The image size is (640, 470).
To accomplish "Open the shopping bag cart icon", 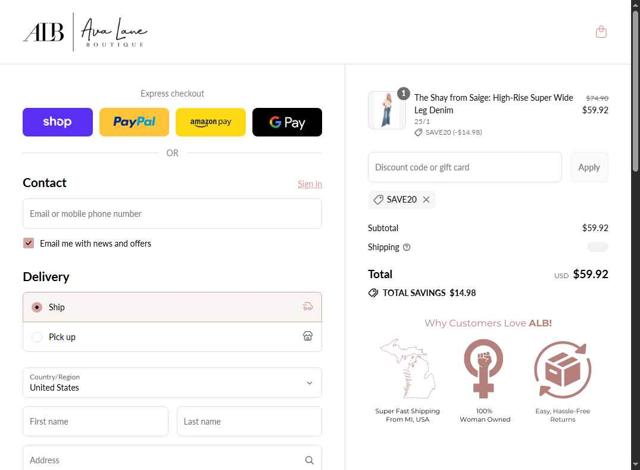I will (x=601, y=32).
